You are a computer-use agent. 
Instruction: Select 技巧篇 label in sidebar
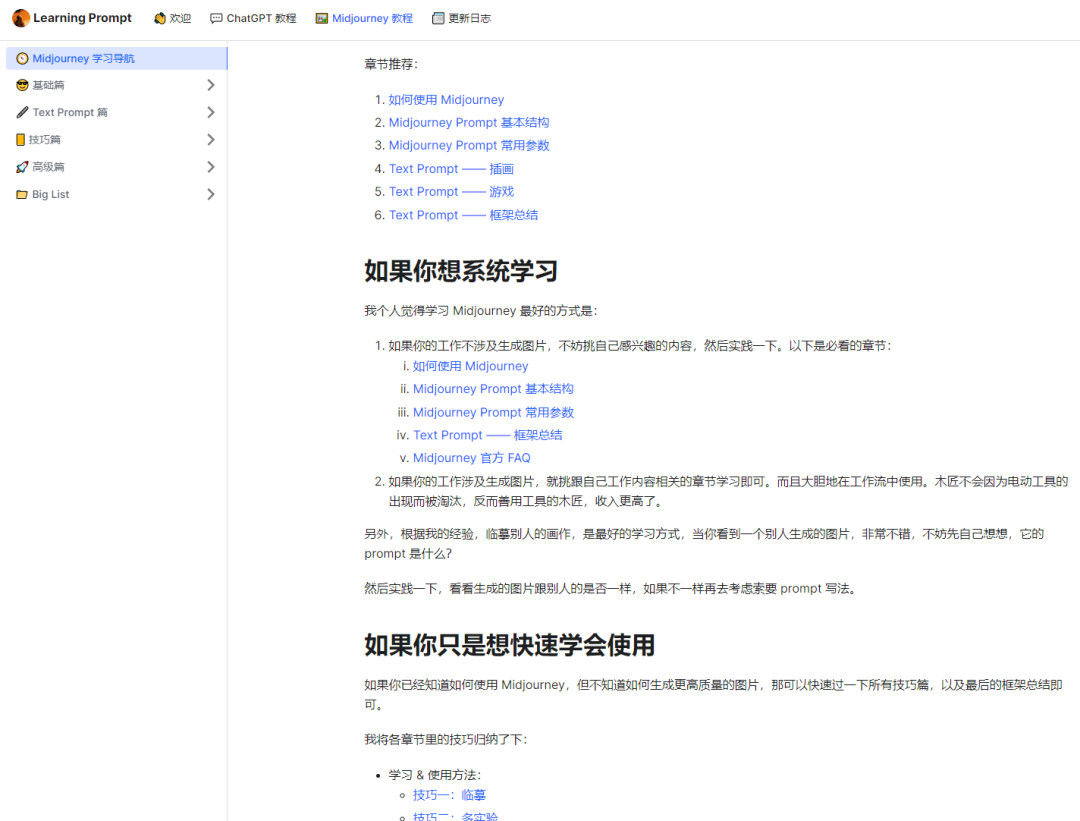tap(45, 140)
